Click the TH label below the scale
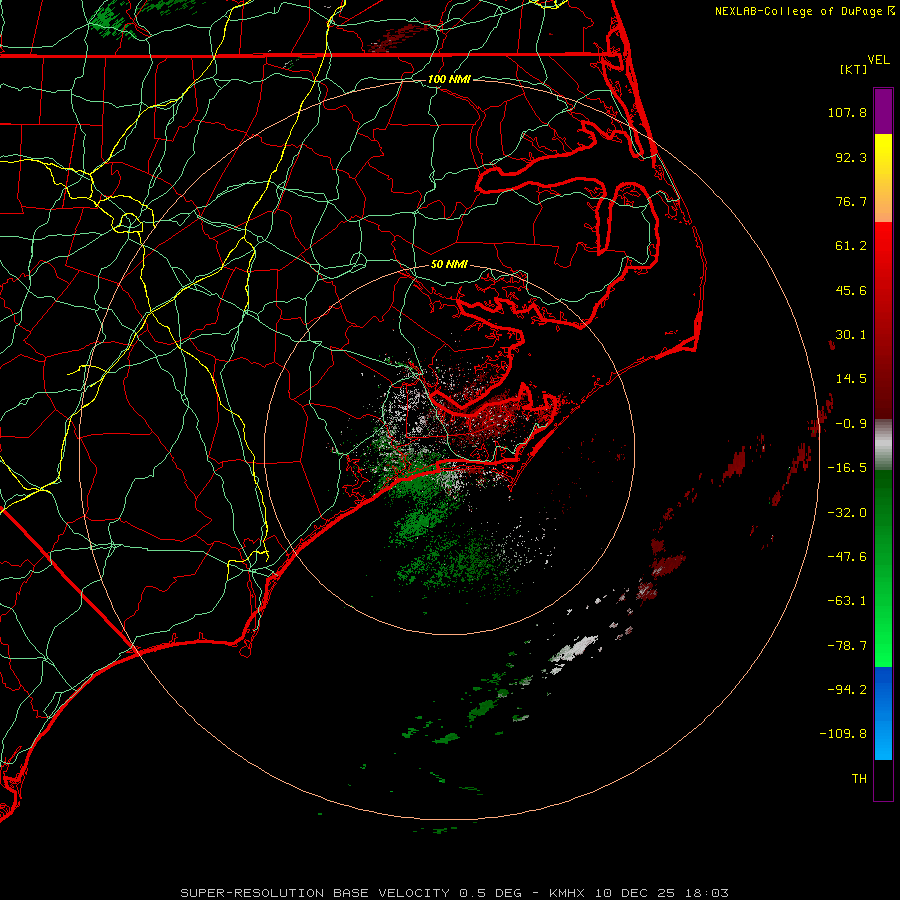The image size is (900, 900). click(859, 779)
